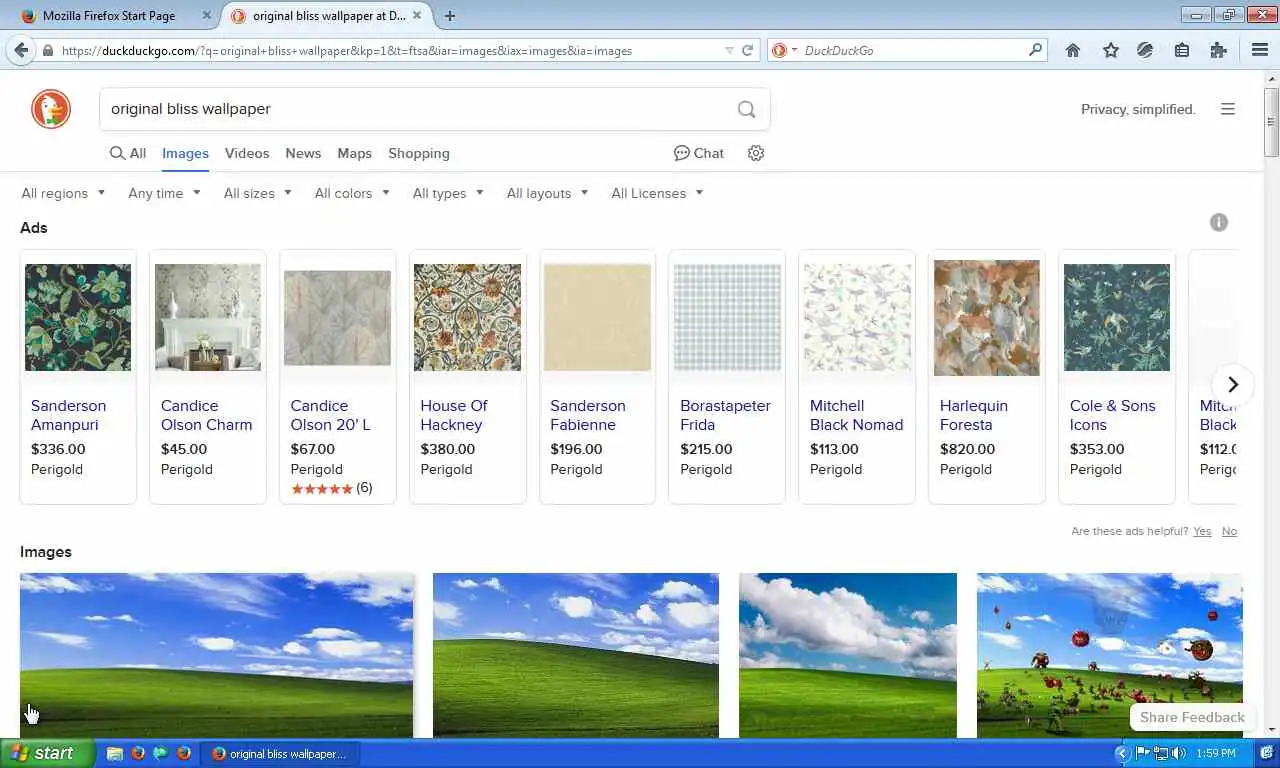Click Yes for ads helpful
1280x768 pixels.
click(1202, 531)
